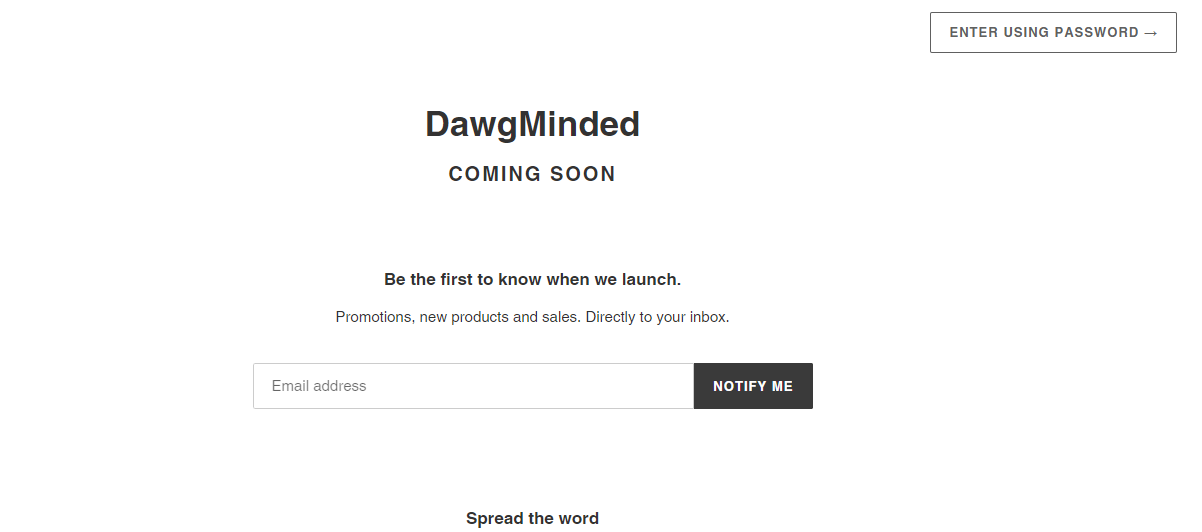The image size is (1202, 532).
Task: Click the word "NOTIFY" on the dark button
Action: point(739,386)
